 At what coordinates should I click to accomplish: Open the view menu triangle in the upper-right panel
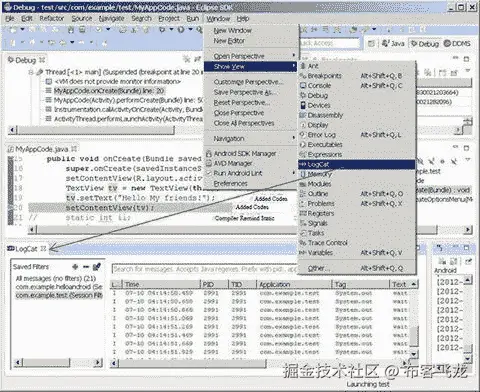(x=468, y=70)
